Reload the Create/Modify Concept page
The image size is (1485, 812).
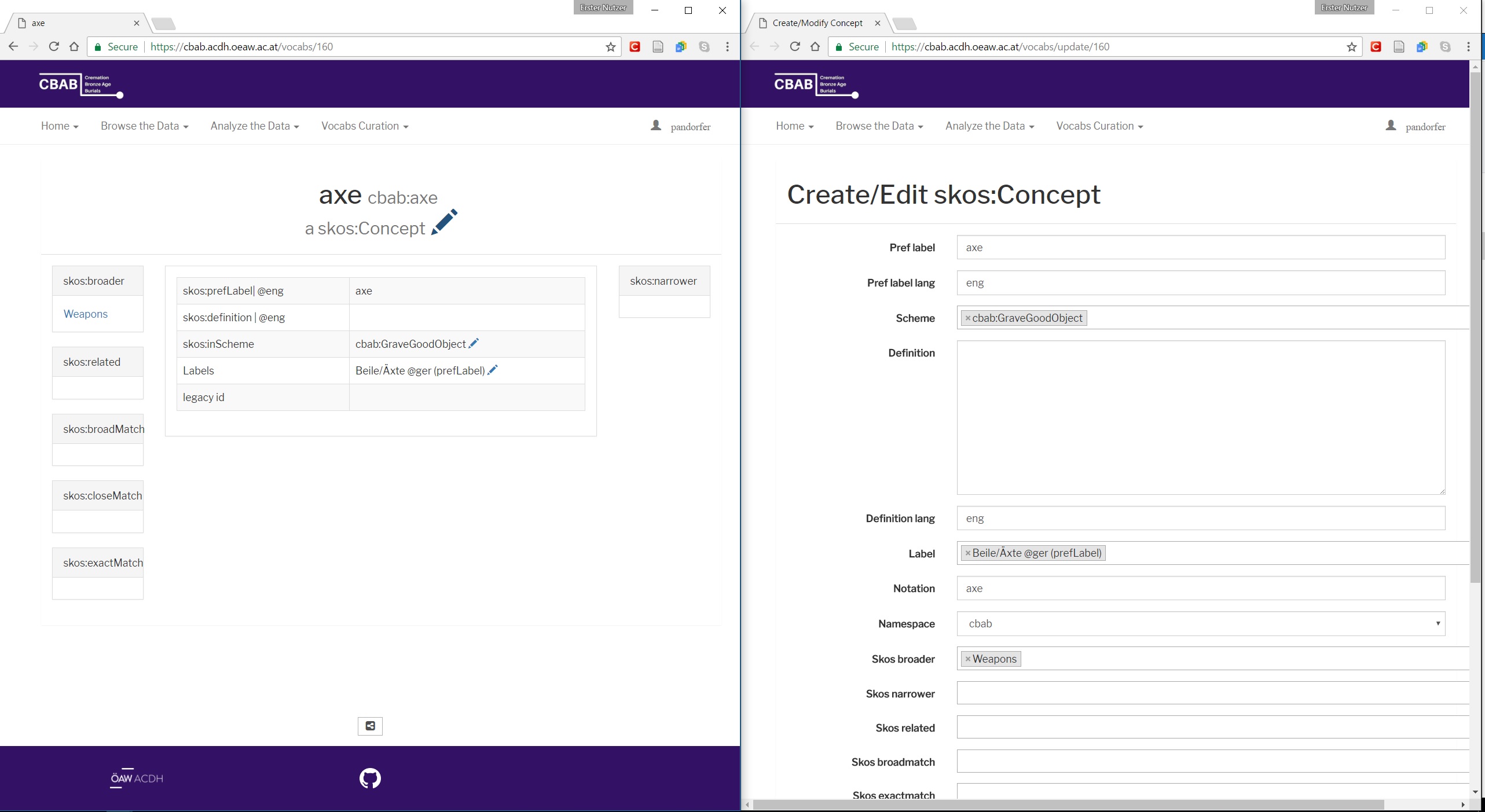[x=795, y=47]
